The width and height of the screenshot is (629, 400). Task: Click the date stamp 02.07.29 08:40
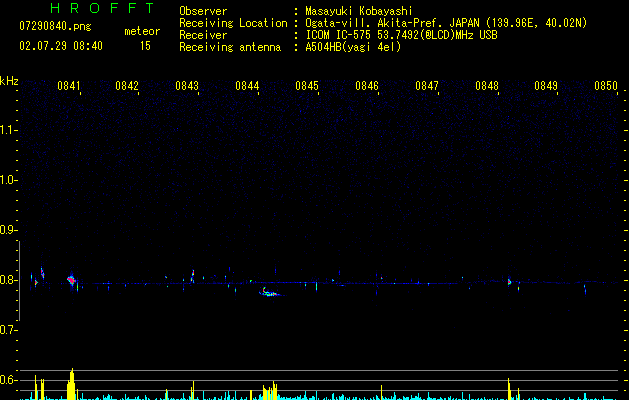(61, 46)
